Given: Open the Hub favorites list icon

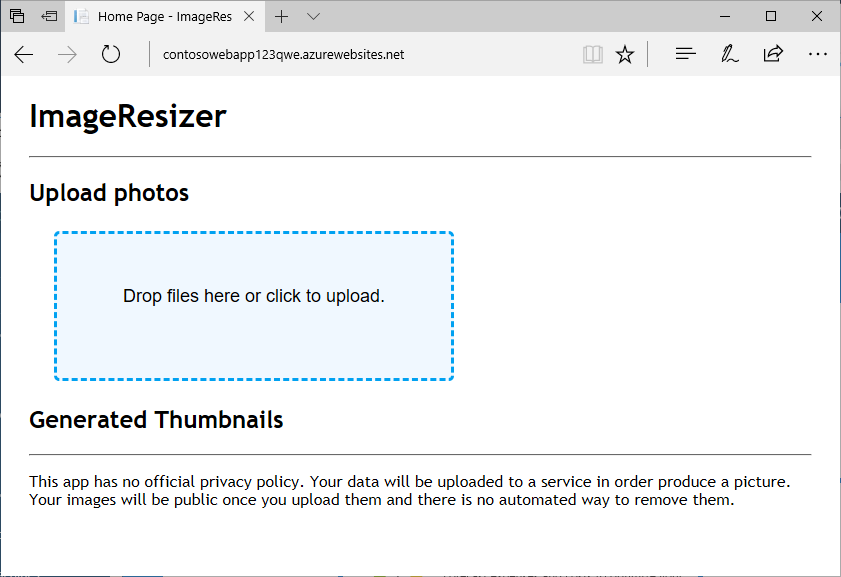Looking at the screenshot, I should tap(685, 54).
